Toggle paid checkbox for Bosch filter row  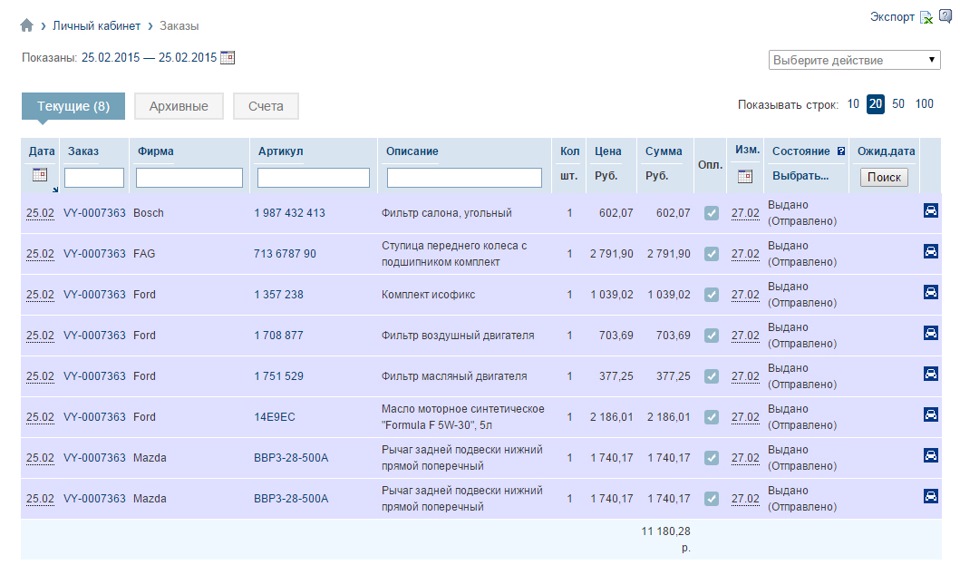tap(712, 213)
